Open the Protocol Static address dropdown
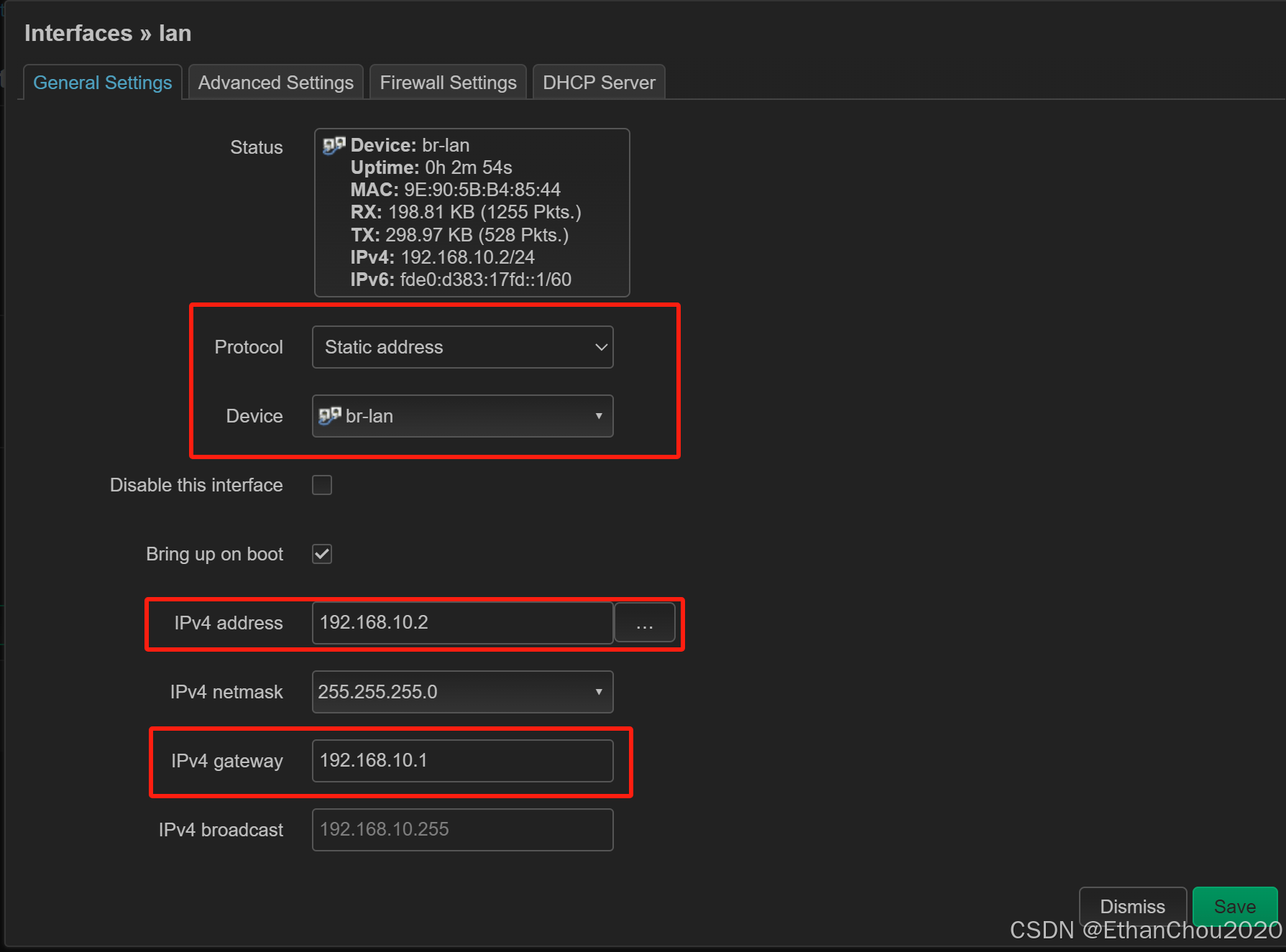Screen dimensions: 1286x952 point(463,347)
